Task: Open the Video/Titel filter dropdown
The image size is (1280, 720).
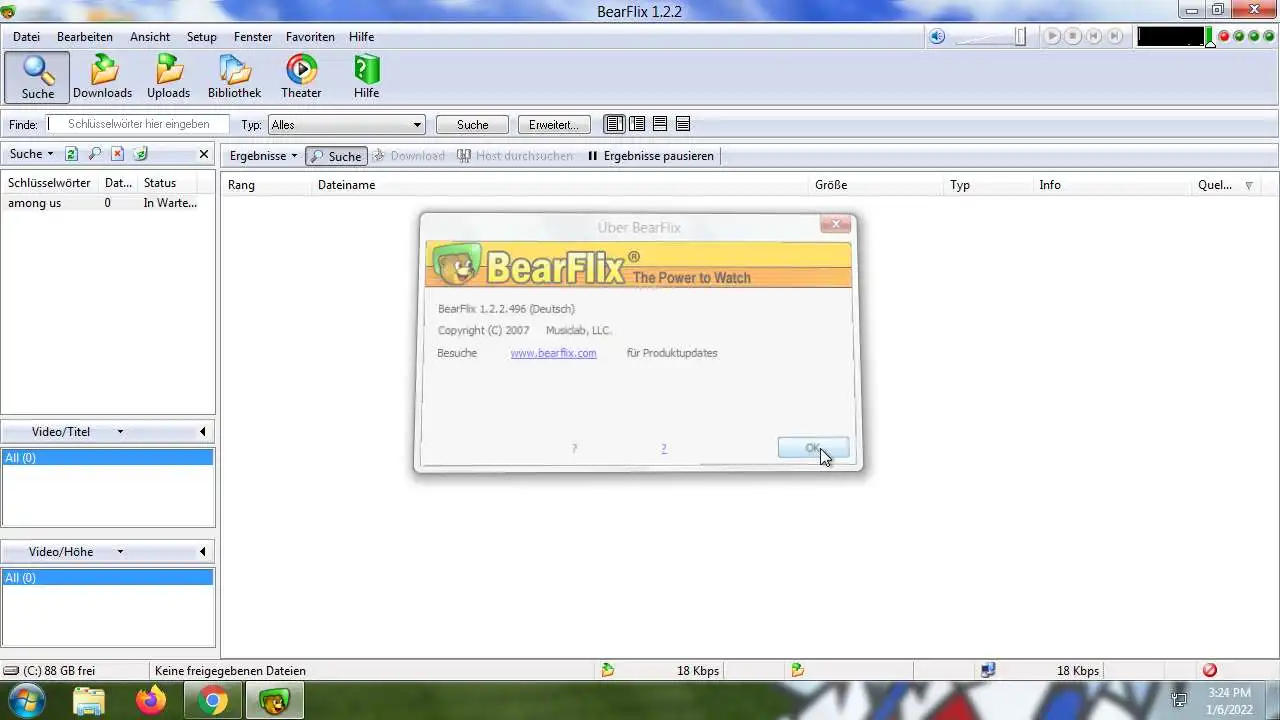Action: pos(120,432)
